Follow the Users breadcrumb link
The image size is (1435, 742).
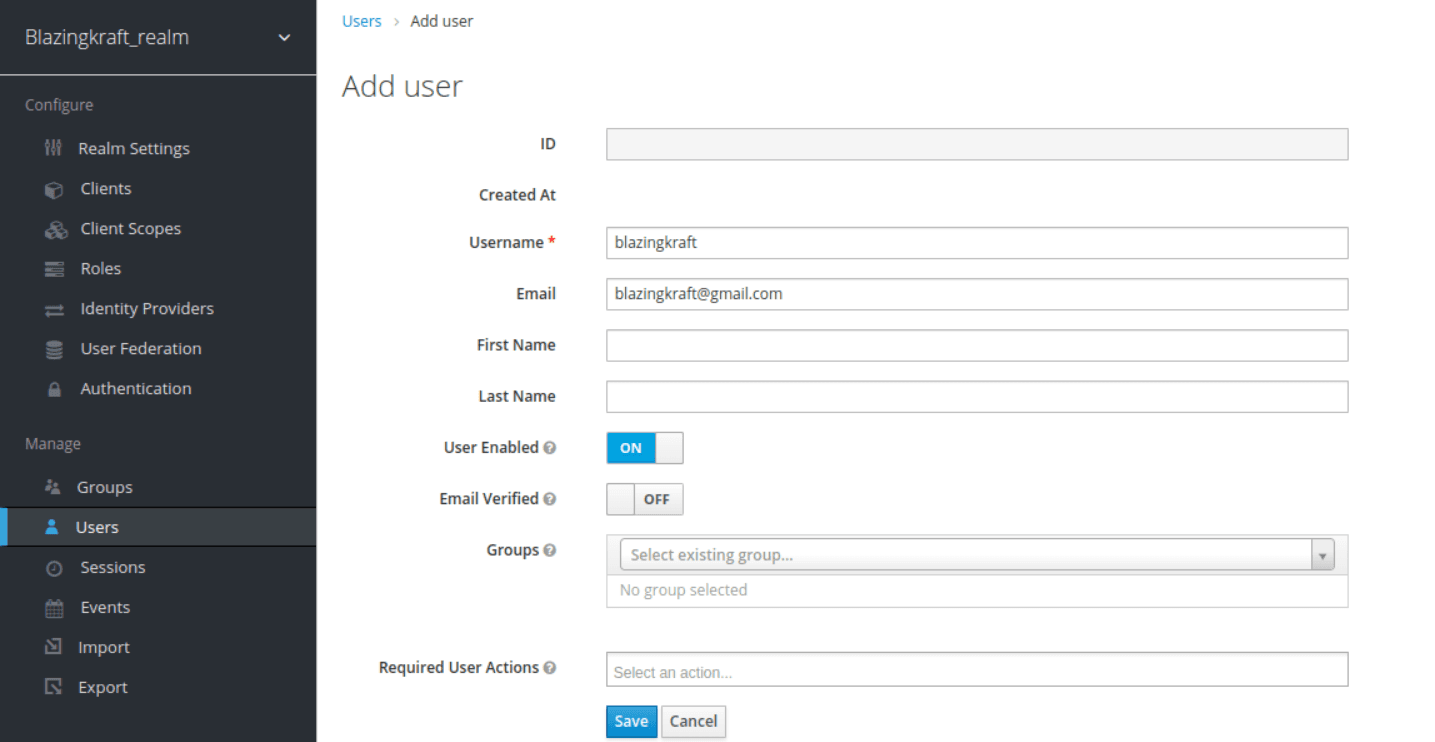coord(361,21)
